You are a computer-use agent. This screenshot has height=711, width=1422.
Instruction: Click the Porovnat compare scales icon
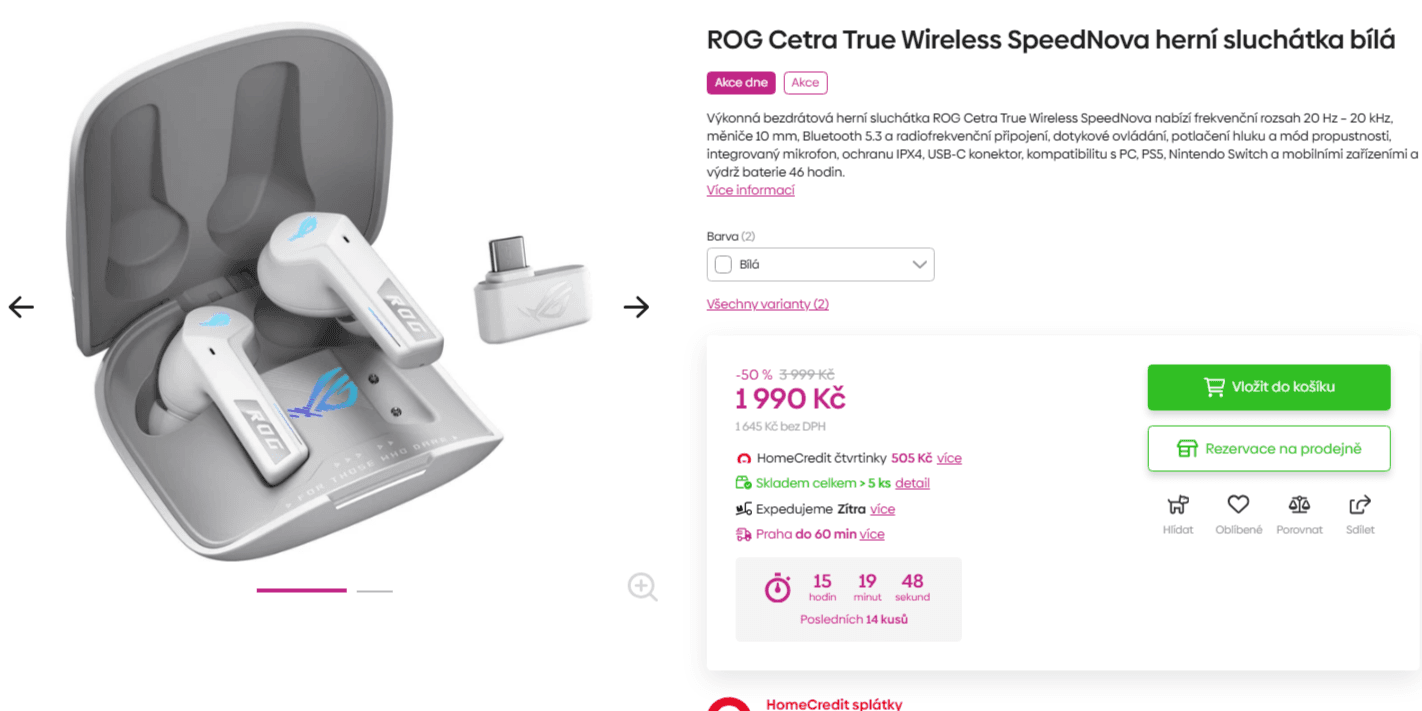click(x=1299, y=505)
